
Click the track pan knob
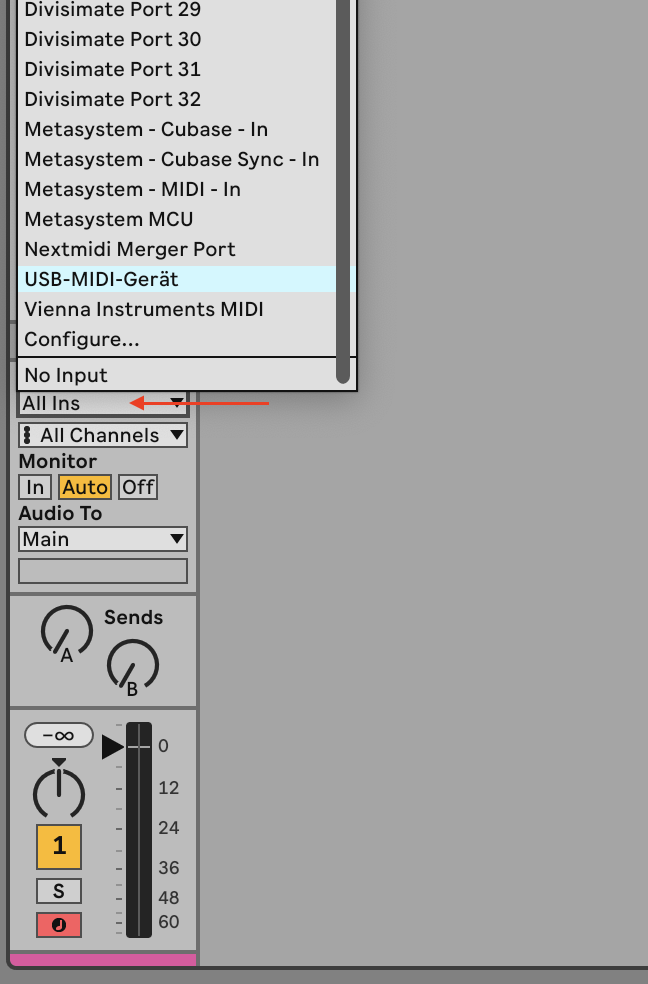(59, 792)
